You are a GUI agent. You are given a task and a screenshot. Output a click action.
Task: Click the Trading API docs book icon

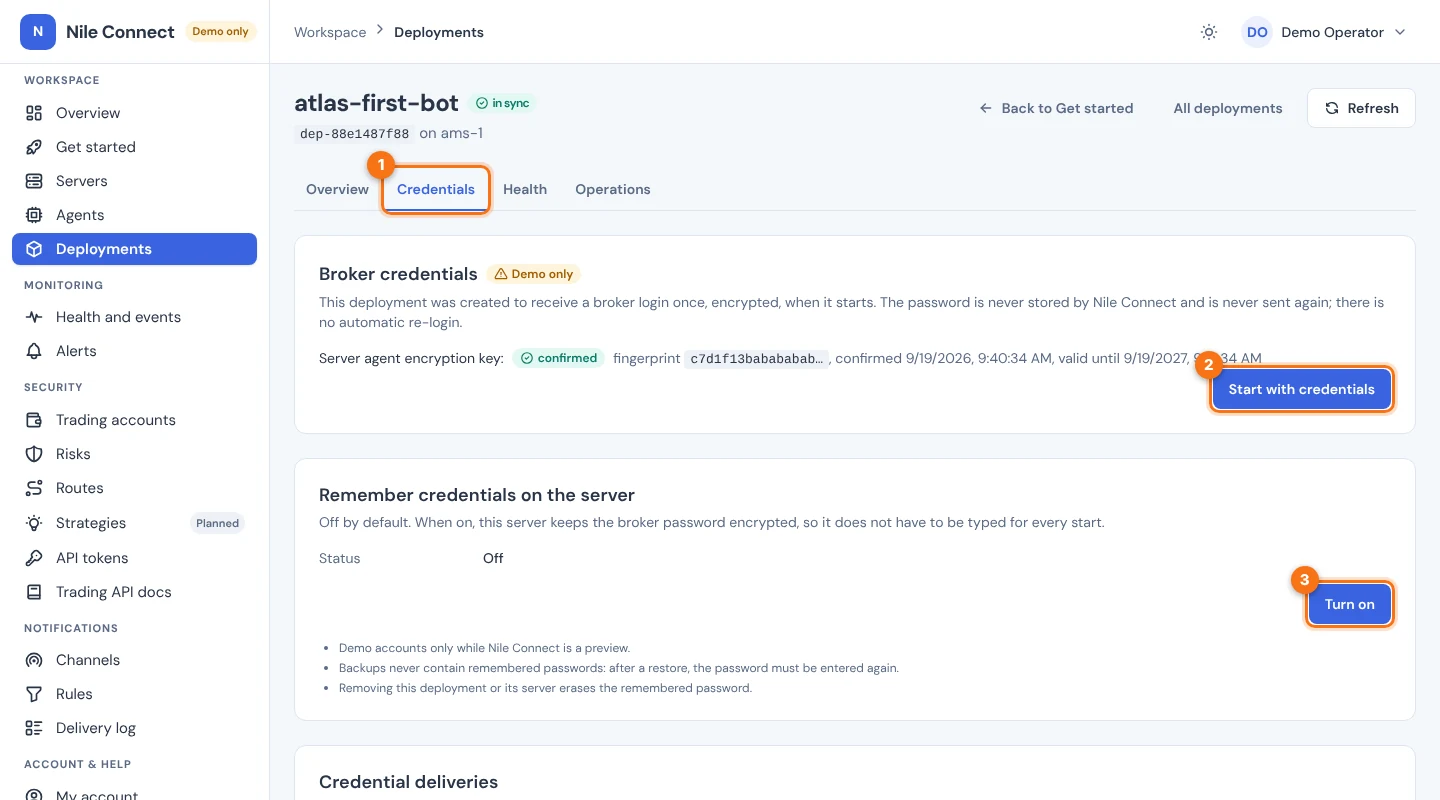click(x=34, y=592)
